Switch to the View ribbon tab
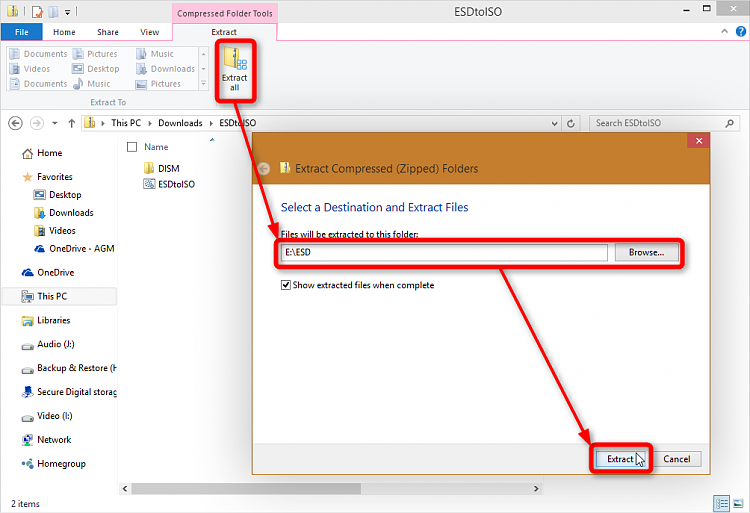Screen dimensions: 750x513 click(149, 32)
